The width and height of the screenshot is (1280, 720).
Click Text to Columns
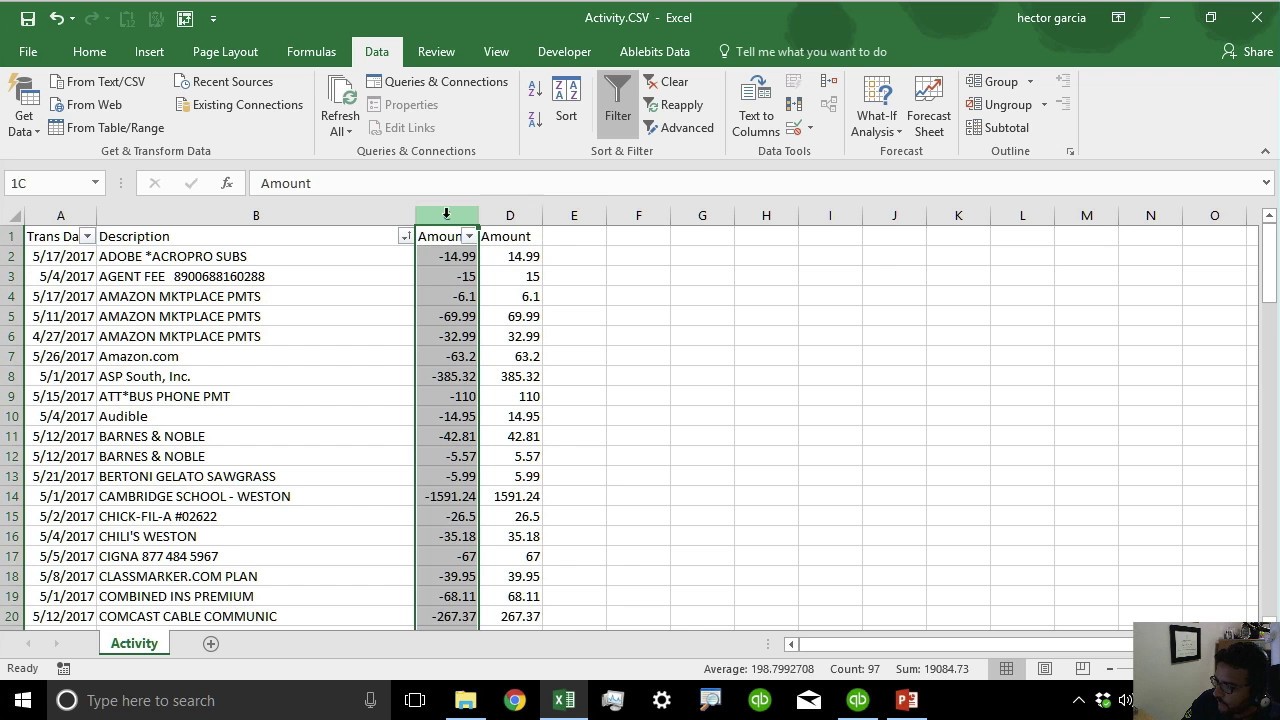pos(756,107)
